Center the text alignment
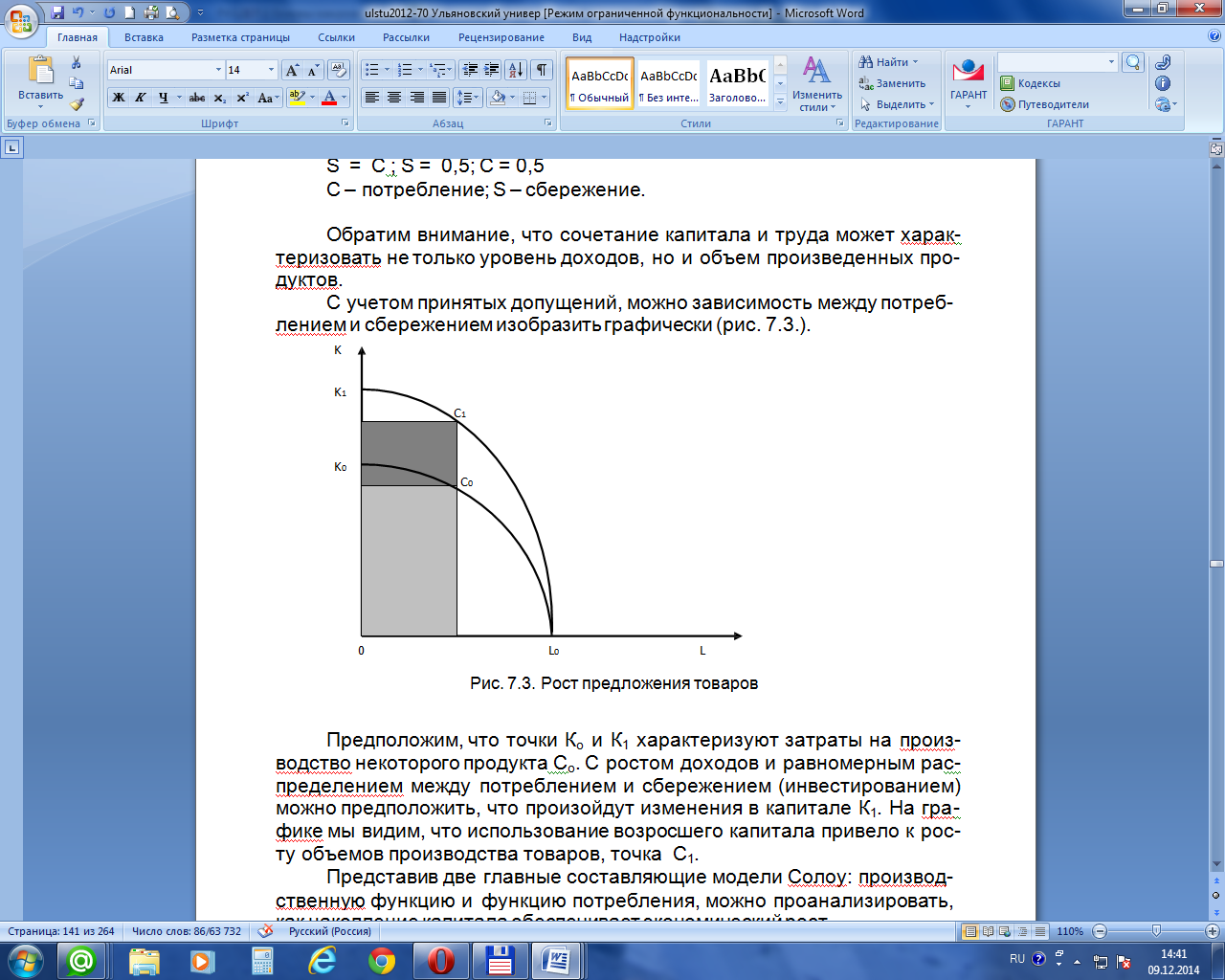Viewport: 1225px width, 980px height. [x=394, y=98]
